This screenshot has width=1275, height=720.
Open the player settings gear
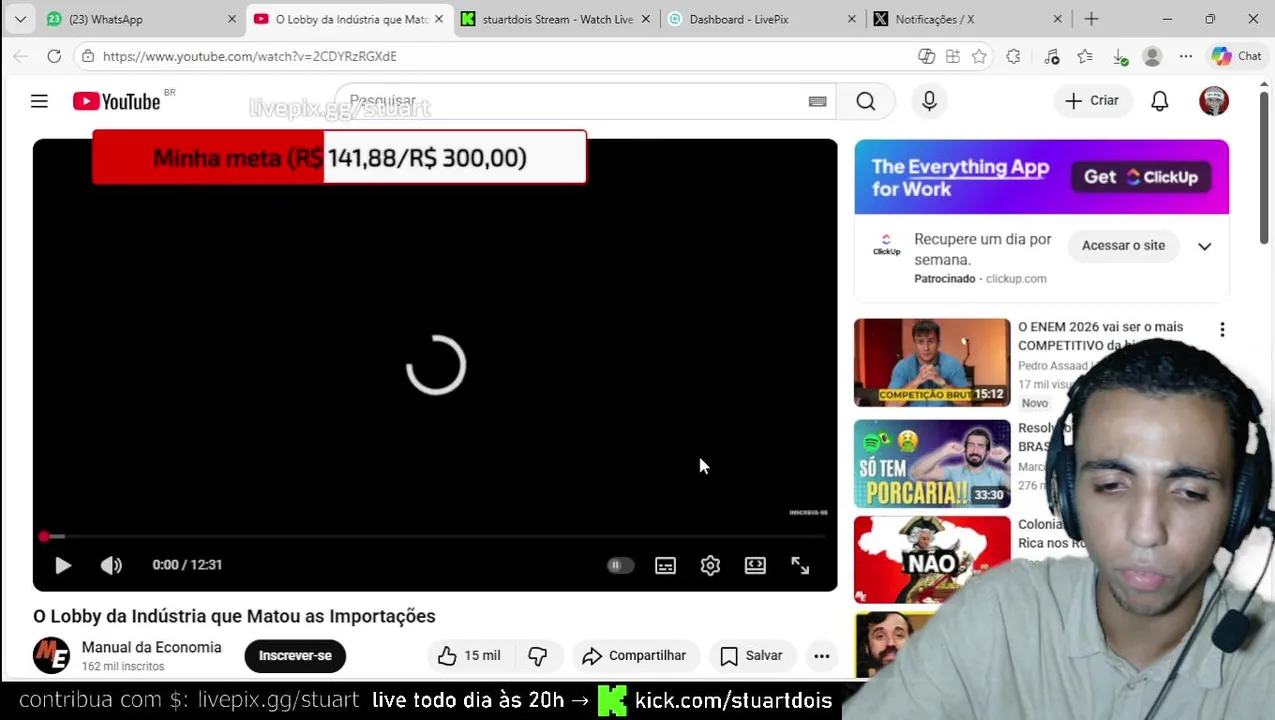(x=710, y=565)
